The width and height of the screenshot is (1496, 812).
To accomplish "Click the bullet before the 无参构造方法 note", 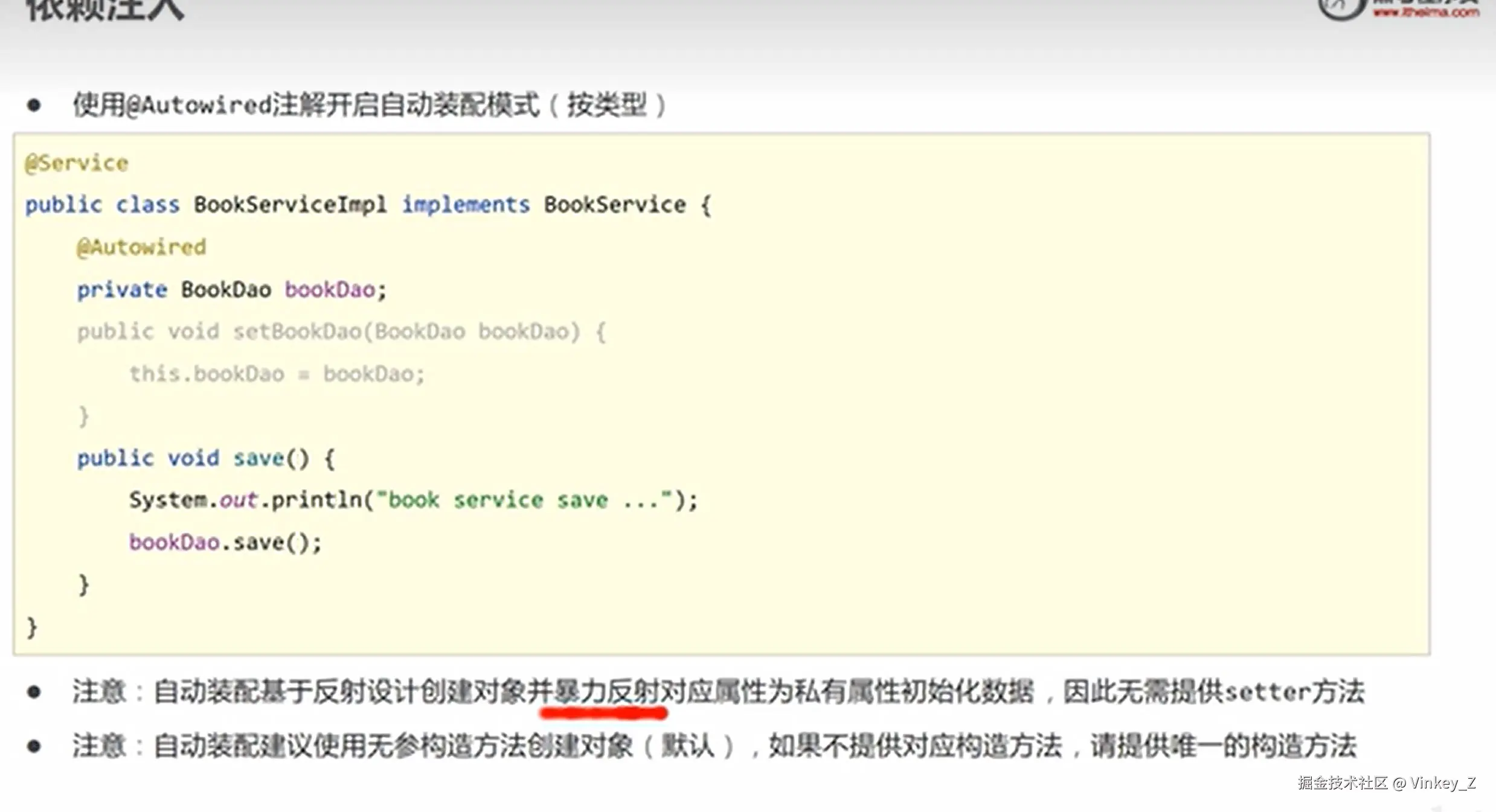I will click(x=34, y=746).
